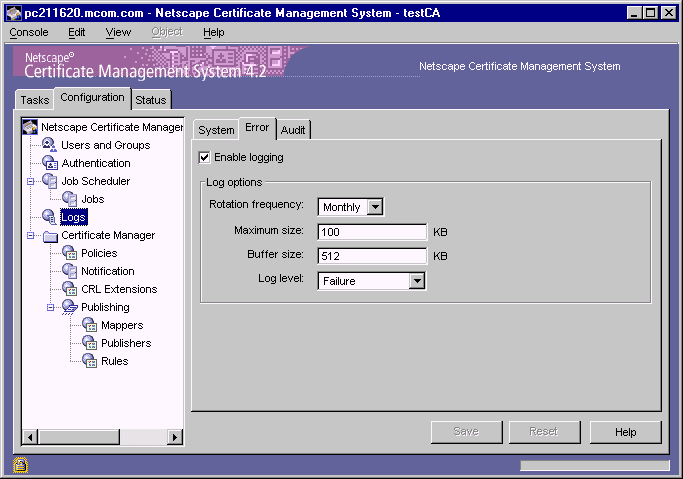Click the Users and Groups icon

click(49, 145)
